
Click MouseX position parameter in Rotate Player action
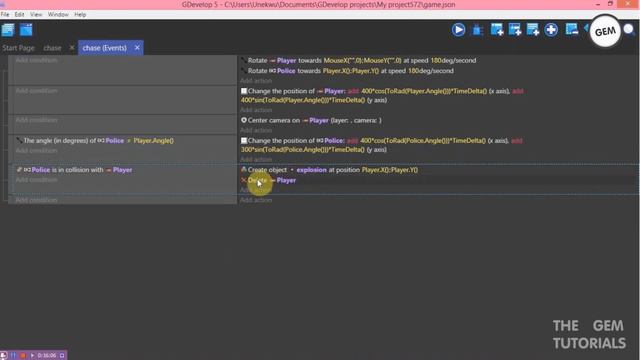pos(362,60)
